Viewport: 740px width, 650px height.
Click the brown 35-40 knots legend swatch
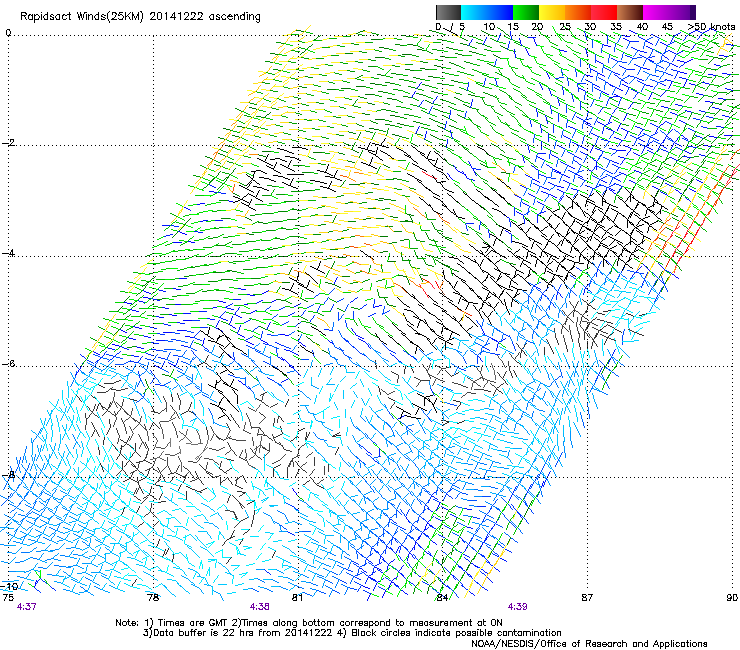[630, 12]
